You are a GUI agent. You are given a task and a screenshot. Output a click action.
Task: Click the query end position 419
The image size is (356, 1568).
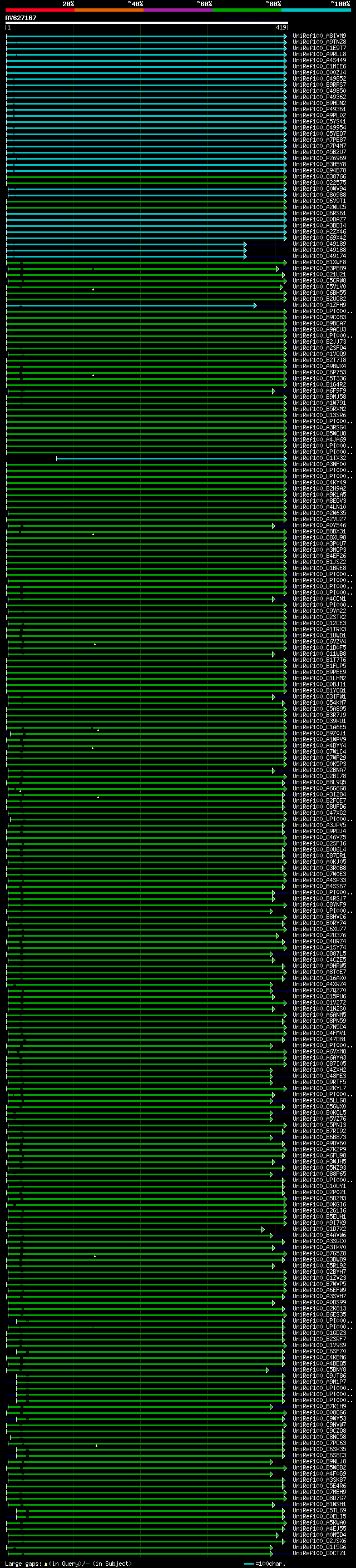(x=280, y=27)
